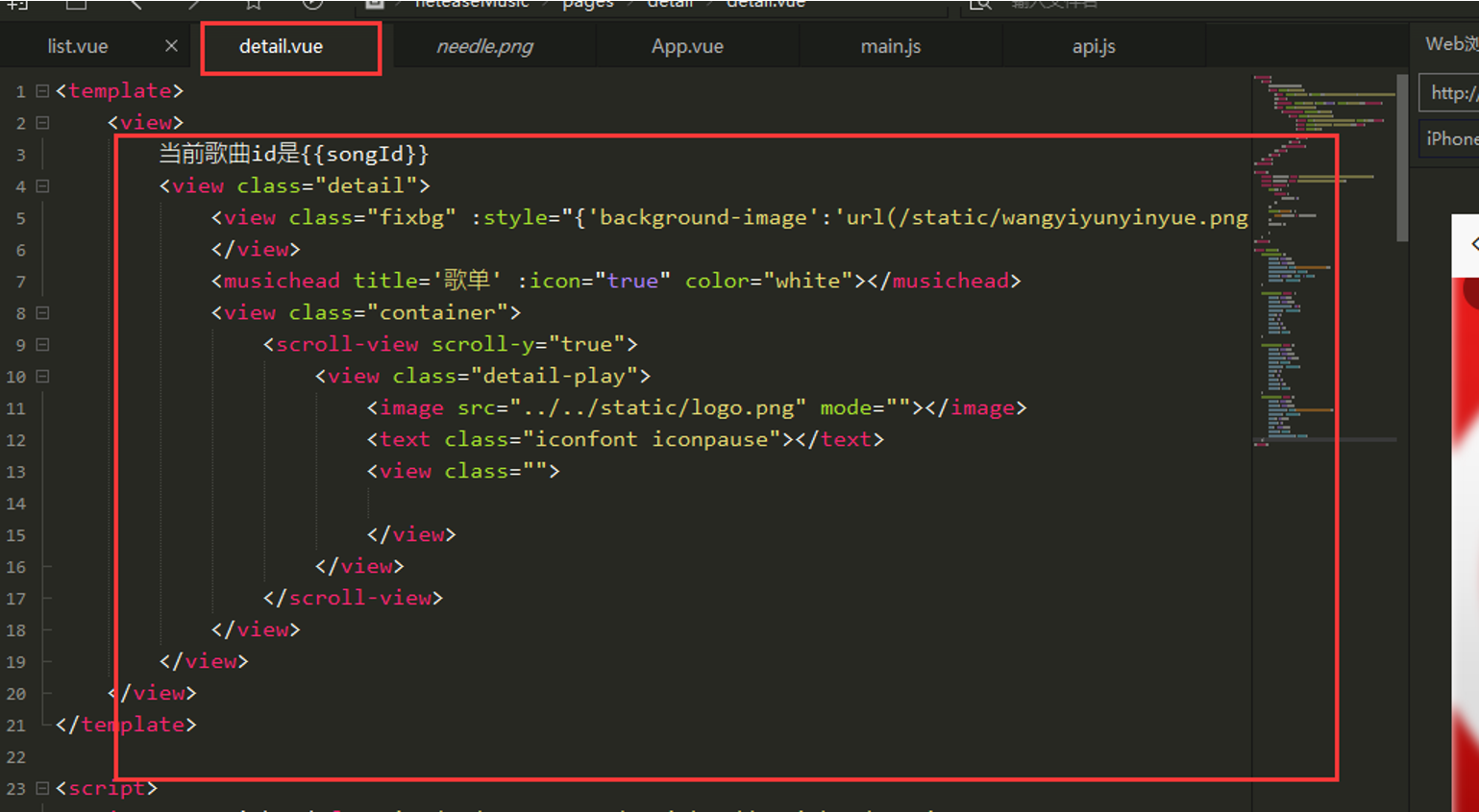Screen dimensions: 1479x812
Task: Click the :icon="true" attribute
Action: click(x=594, y=281)
